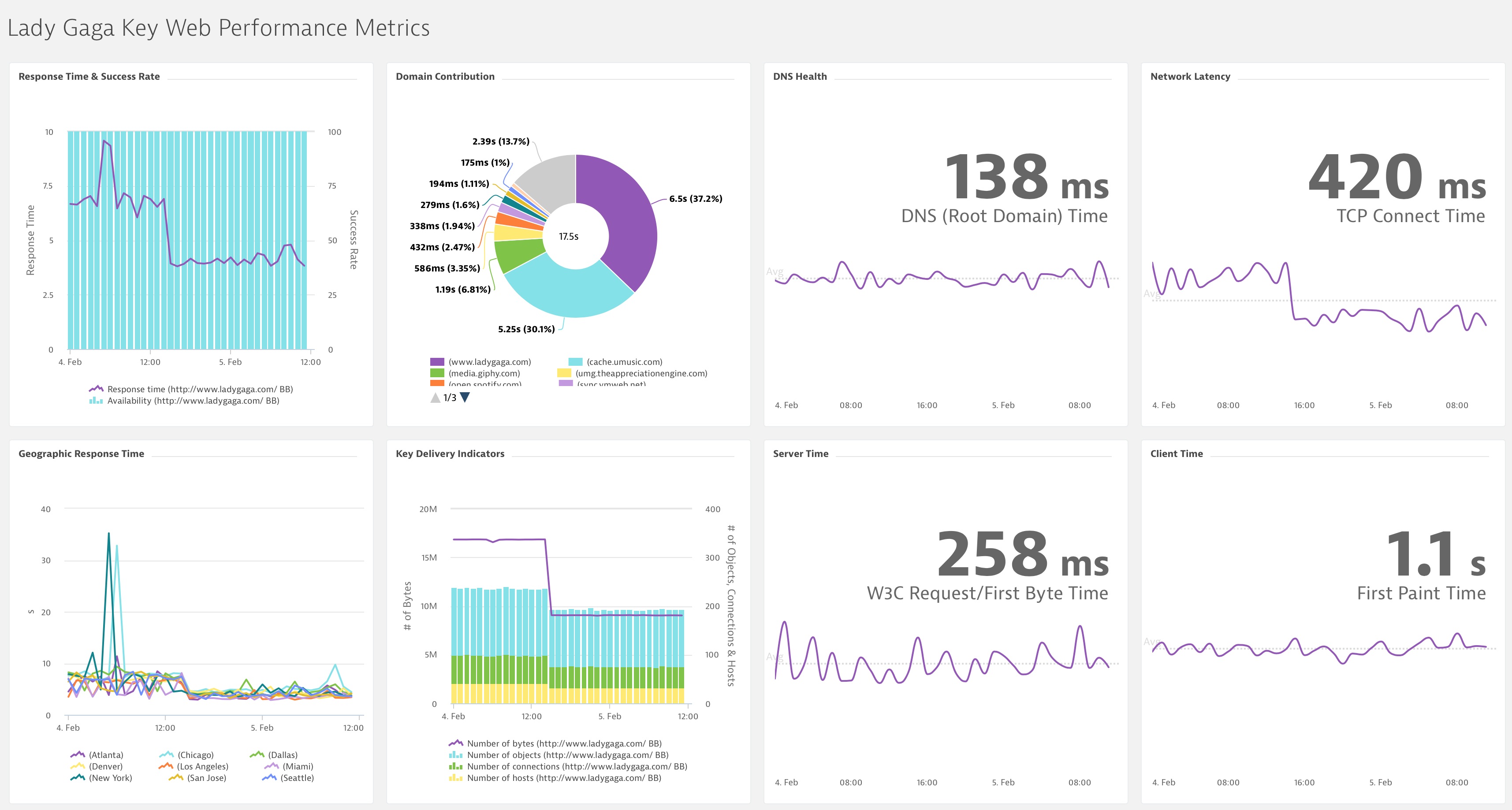Image resolution: width=1512 pixels, height=810 pixels.
Task: Click the Number of hosts legend icon
Action: (455, 778)
